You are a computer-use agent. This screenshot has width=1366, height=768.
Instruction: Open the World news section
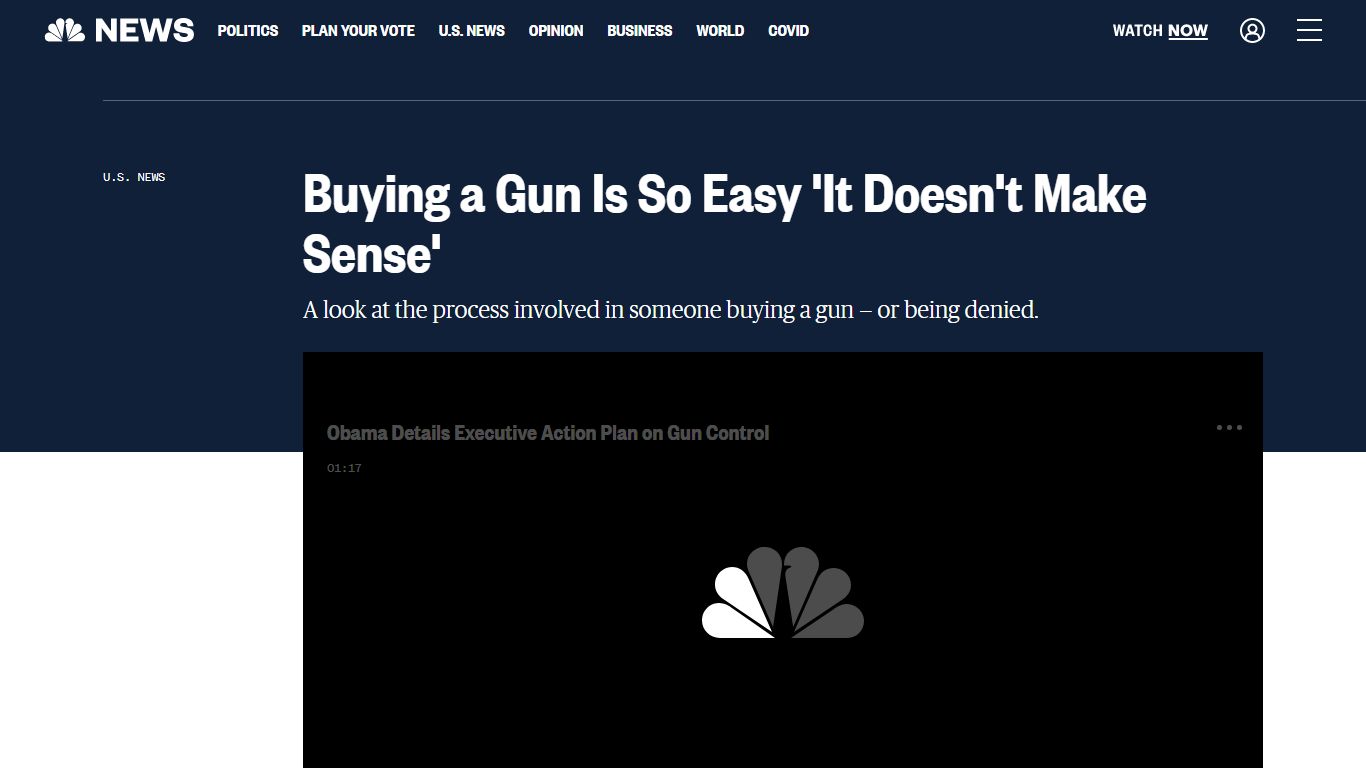tap(720, 31)
